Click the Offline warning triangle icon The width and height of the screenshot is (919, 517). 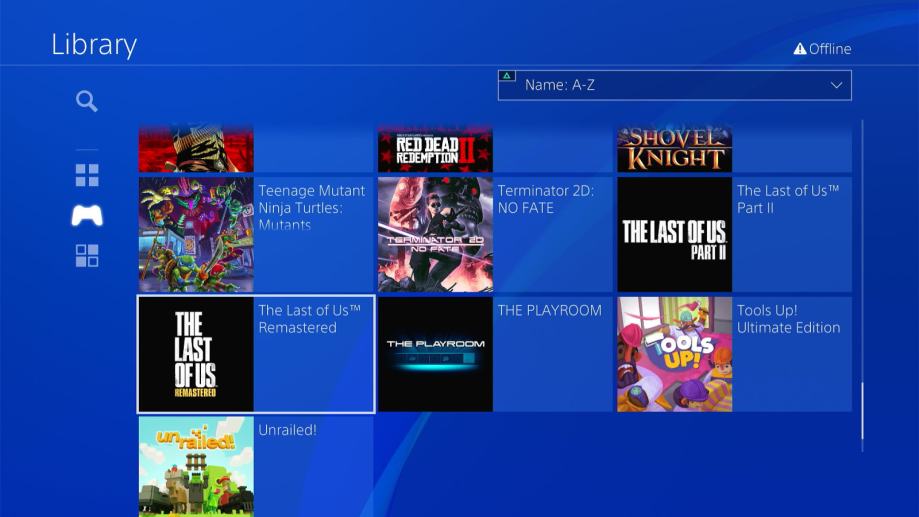pyautogui.click(x=799, y=49)
